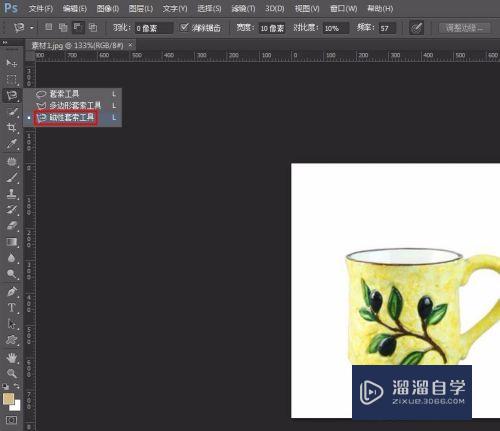Click the contrast (对比度) 10% field

tap(336, 28)
